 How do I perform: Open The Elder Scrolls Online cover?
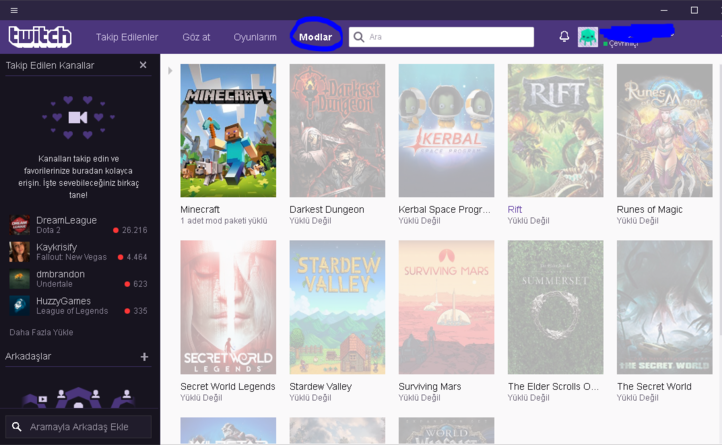coord(555,307)
